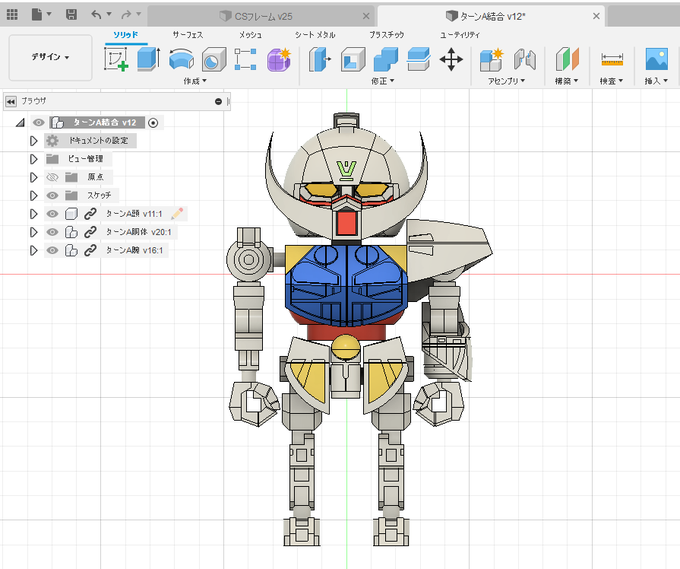Click the pencil edit icon on ターンA顔
This screenshot has height=569, width=680.
coord(177,213)
